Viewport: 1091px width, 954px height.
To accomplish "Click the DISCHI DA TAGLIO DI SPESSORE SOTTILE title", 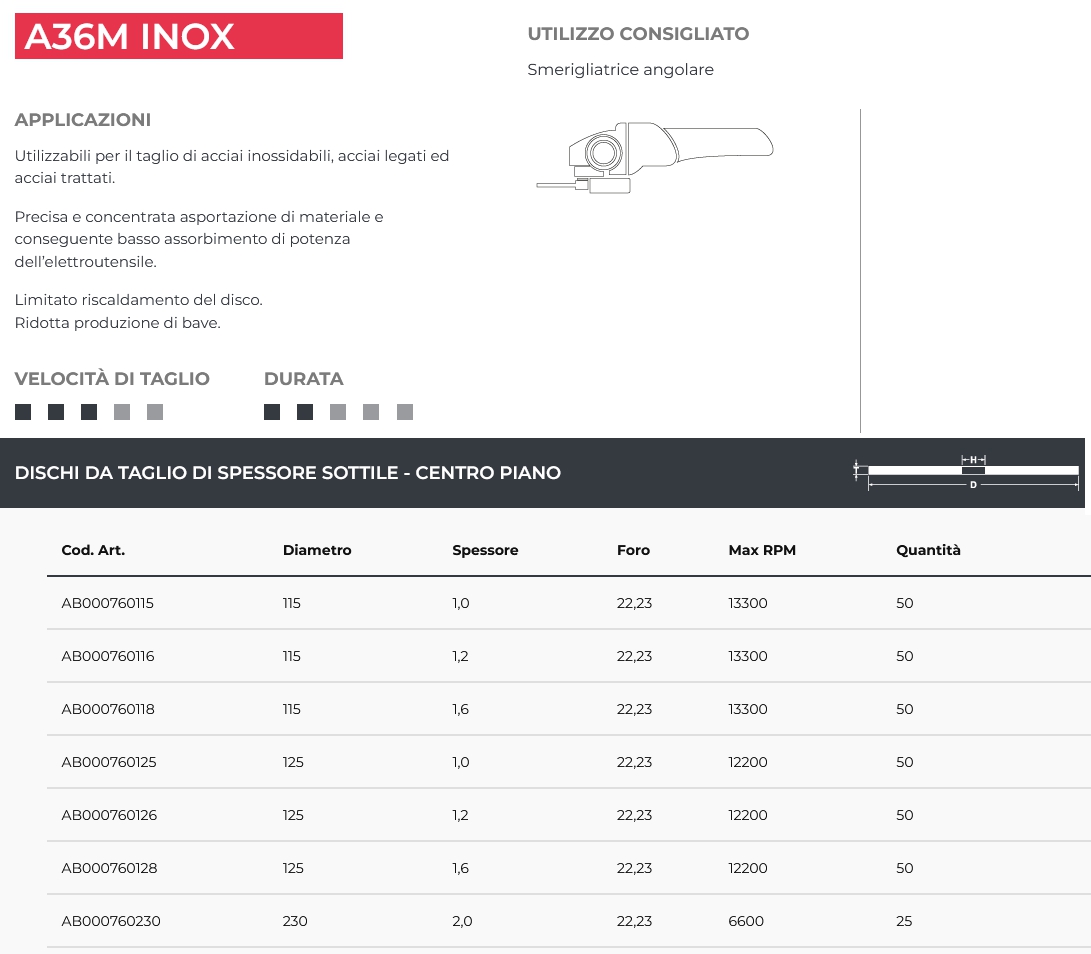I will 287,472.
